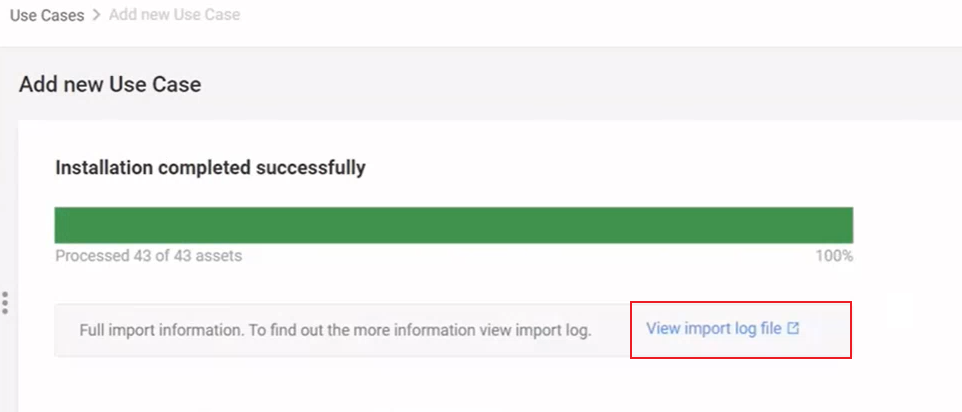
Task: Click the Processed 43 of 43 assets text
Action: coord(148,256)
